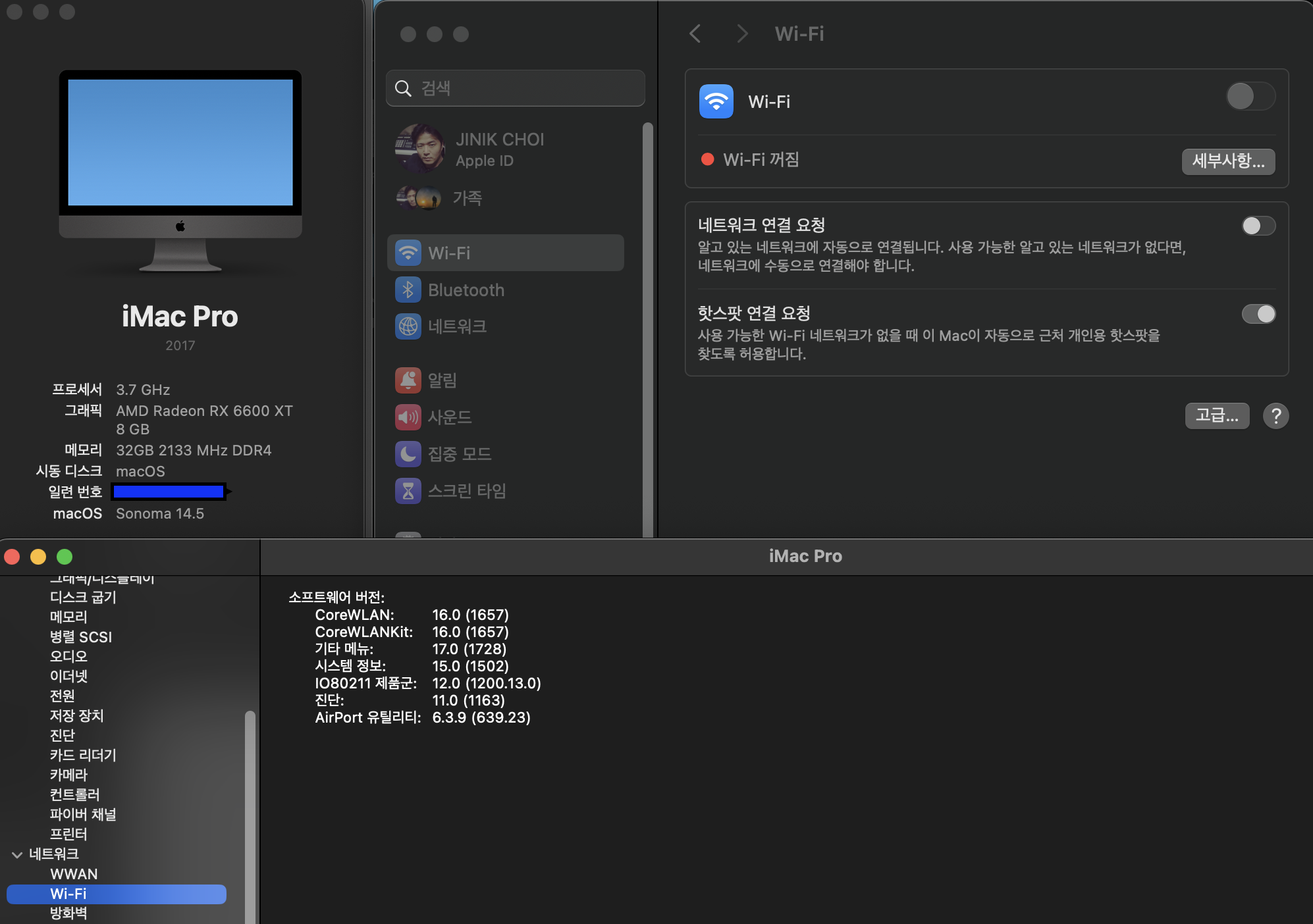Select 병렬 SCSI tree item

coord(81,636)
